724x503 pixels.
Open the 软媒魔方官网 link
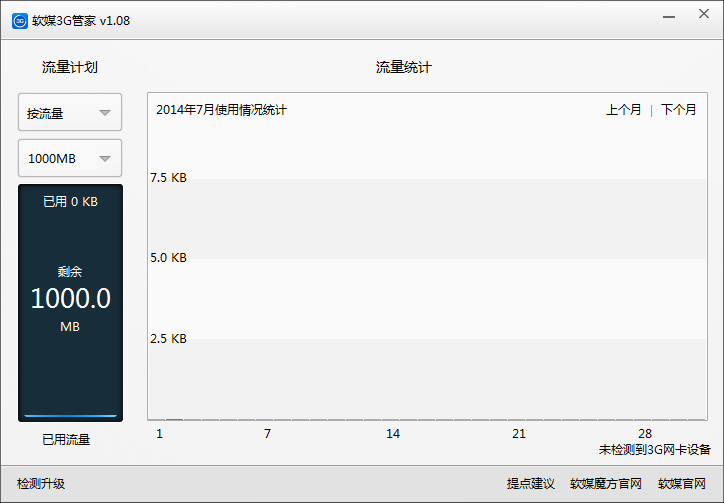point(606,484)
